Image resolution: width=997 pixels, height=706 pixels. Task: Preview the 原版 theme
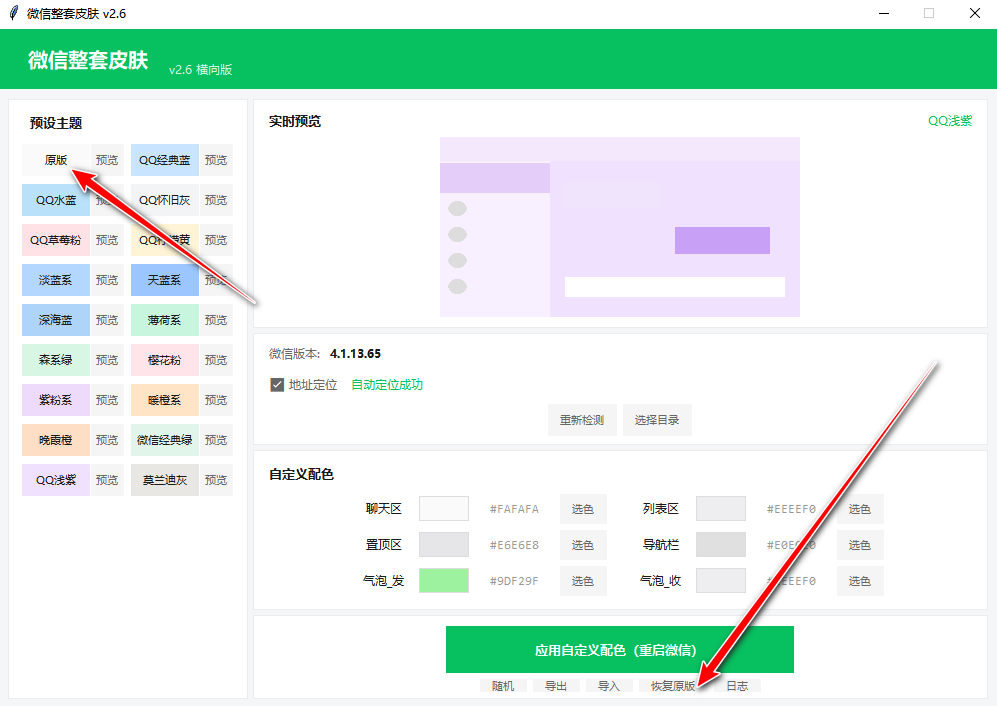(107, 160)
